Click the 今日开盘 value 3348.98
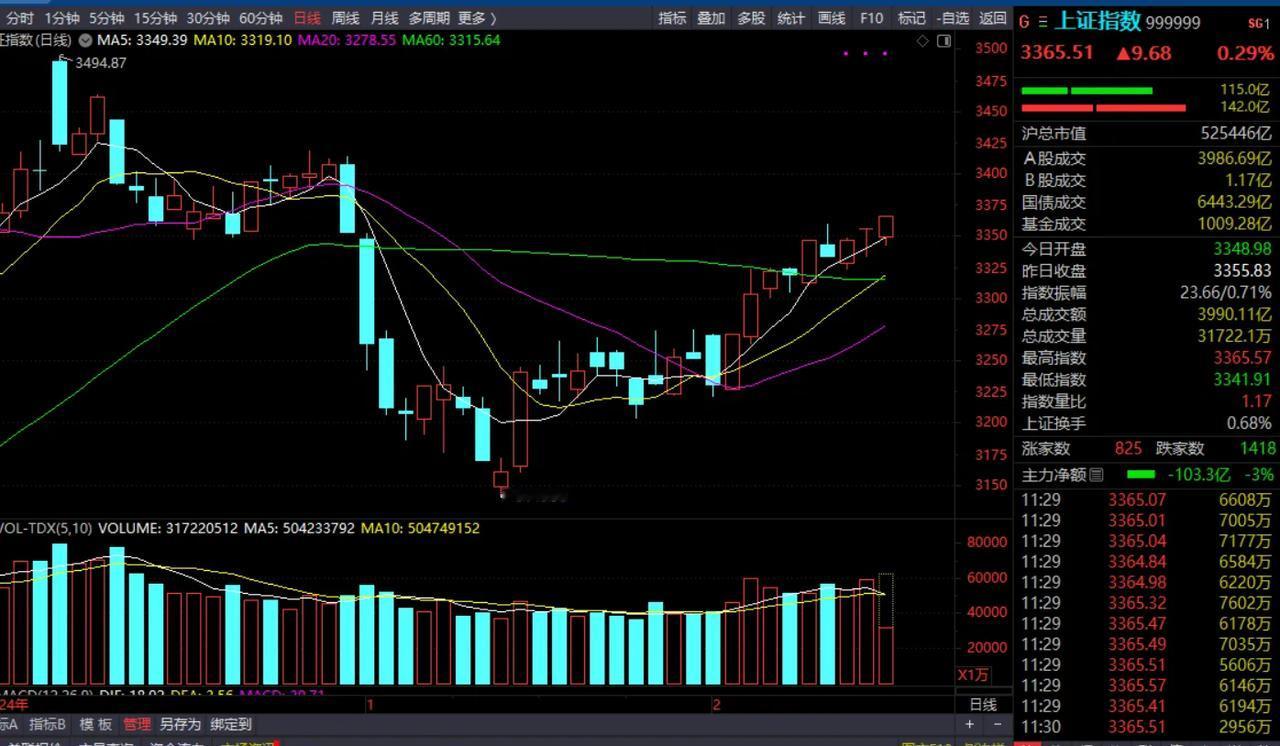The image size is (1280, 746). 1240,249
